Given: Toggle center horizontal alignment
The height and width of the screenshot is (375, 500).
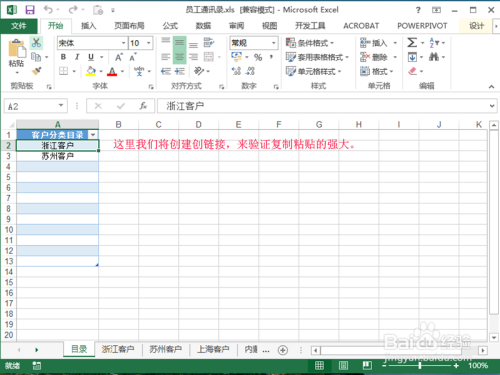Looking at the screenshot, I should pyautogui.click(x=179, y=57).
